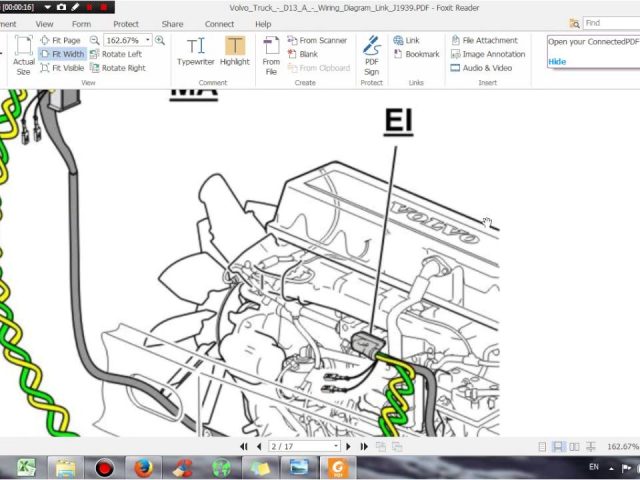Go to the next page arrow
Viewport: 640px width, 480px height.
(349, 446)
